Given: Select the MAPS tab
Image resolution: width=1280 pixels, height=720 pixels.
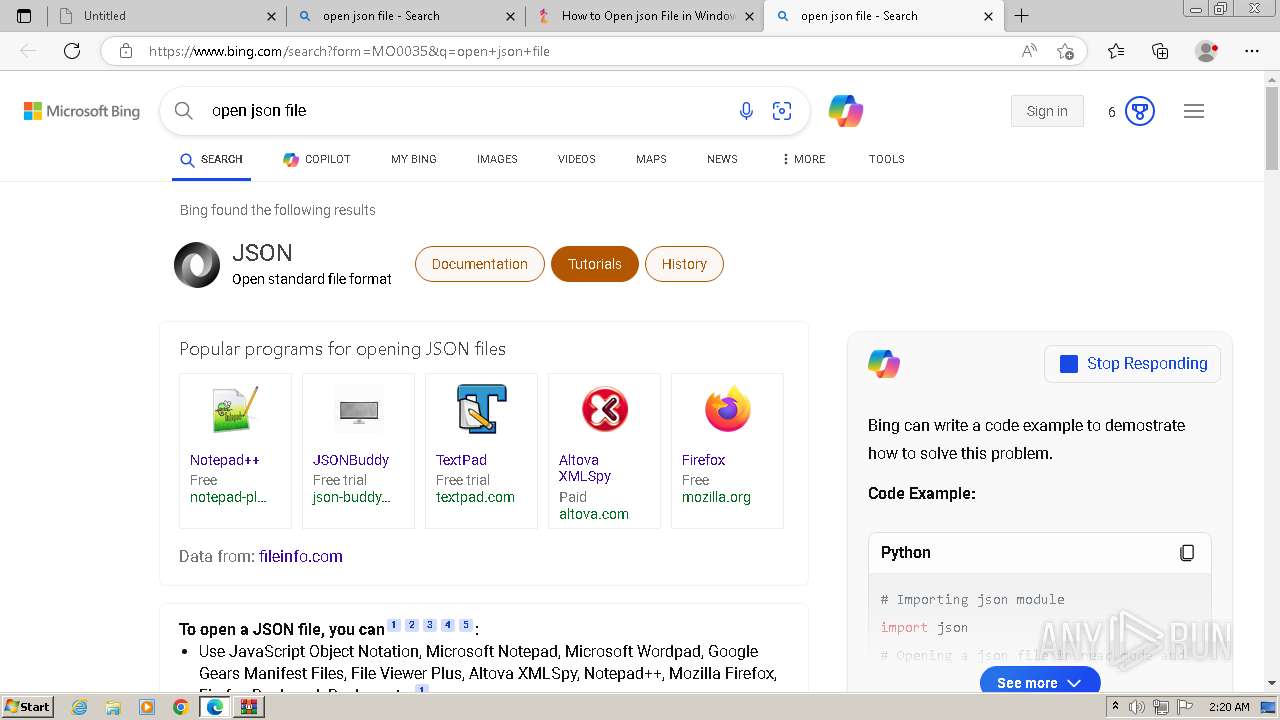Looking at the screenshot, I should [651, 159].
